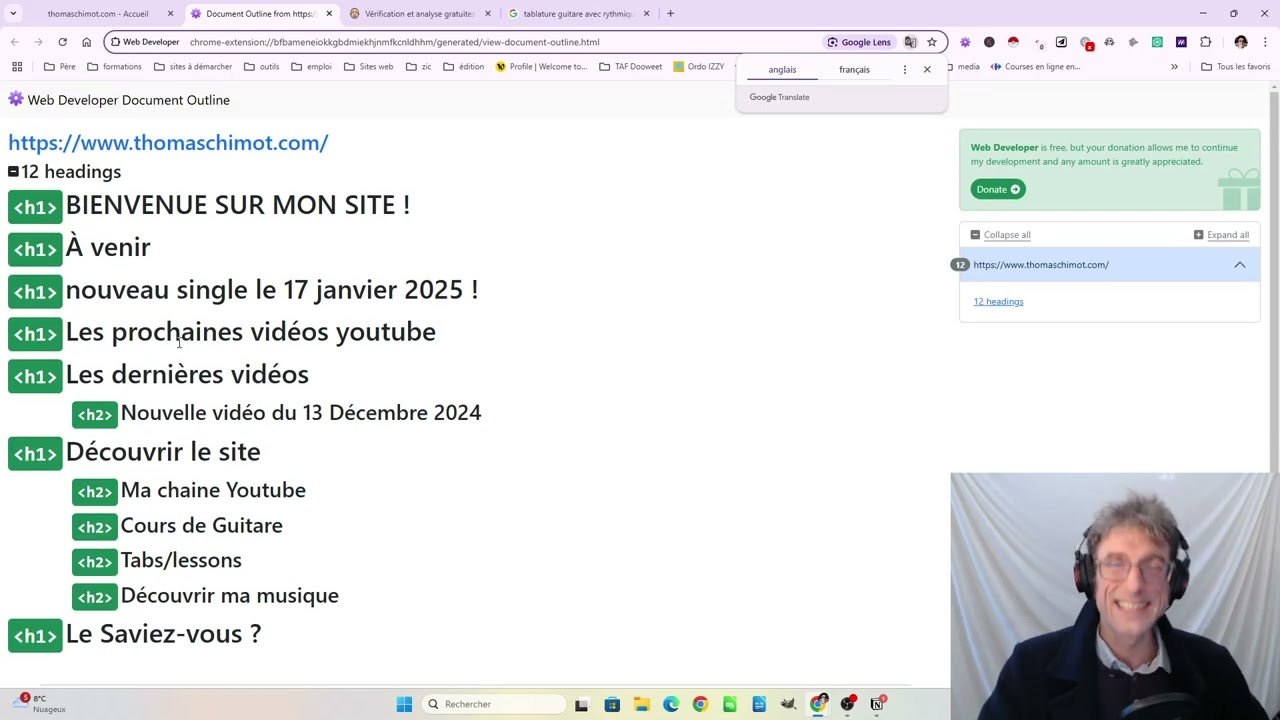Click the Donate button

(998, 189)
